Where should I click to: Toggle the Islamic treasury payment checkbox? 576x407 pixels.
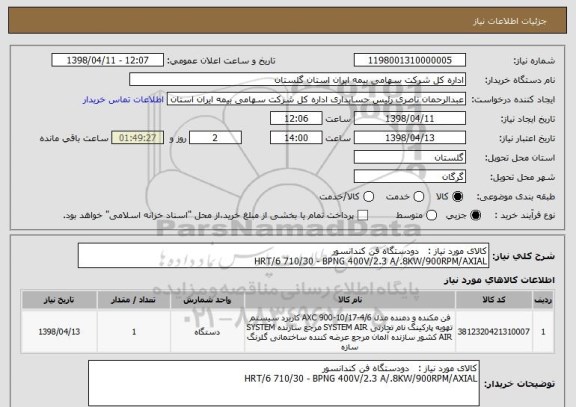point(363,215)
